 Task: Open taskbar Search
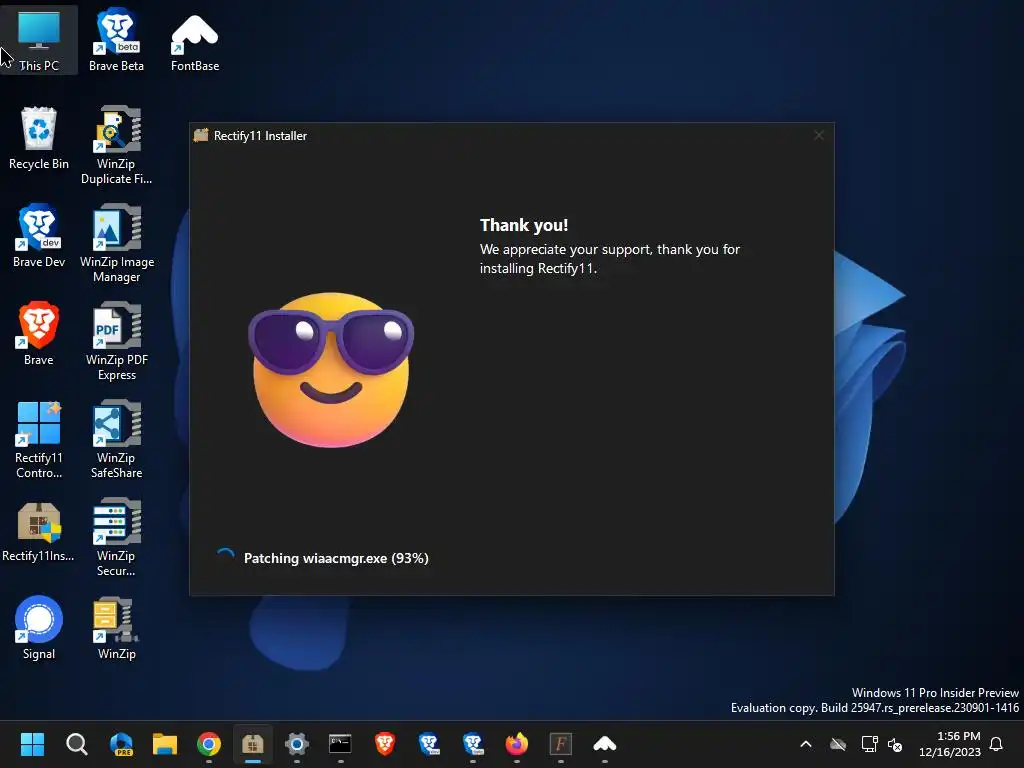76,744
